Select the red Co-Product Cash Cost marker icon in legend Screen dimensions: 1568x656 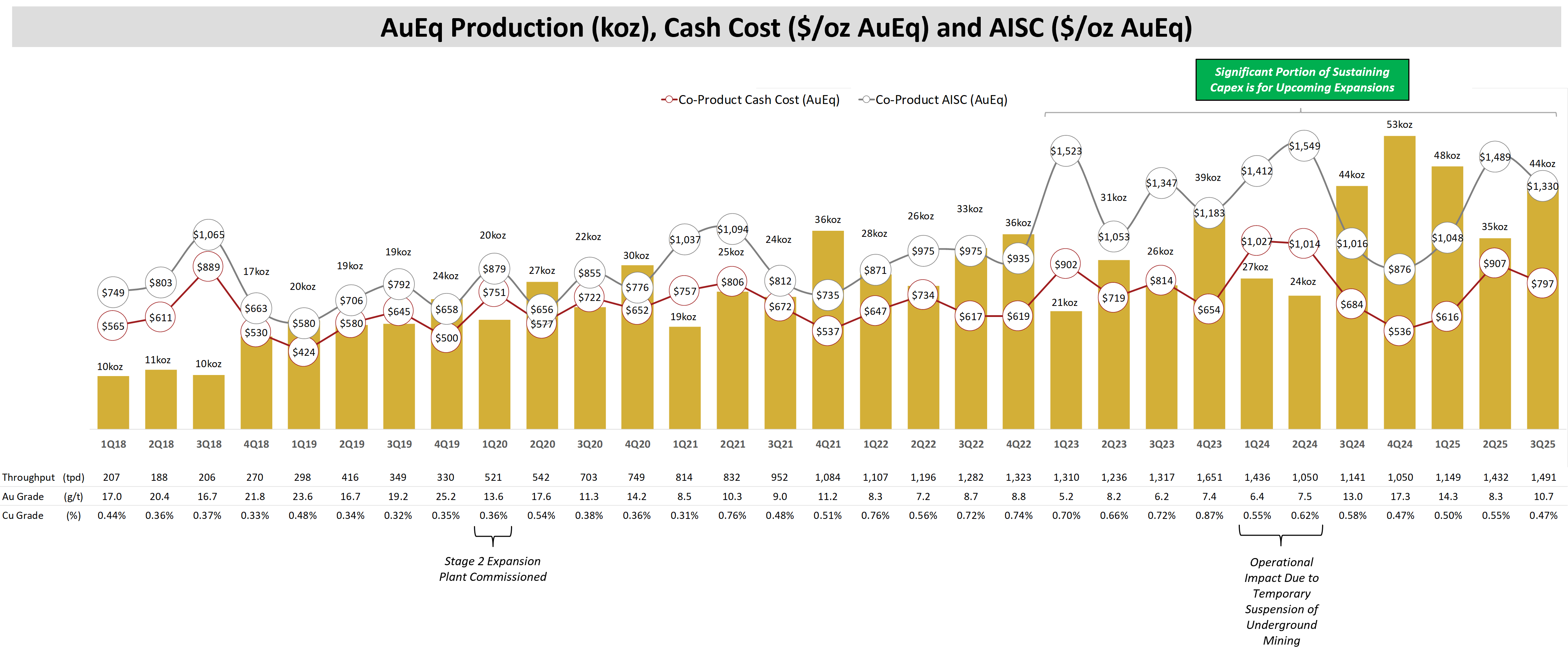click(670, 99)
